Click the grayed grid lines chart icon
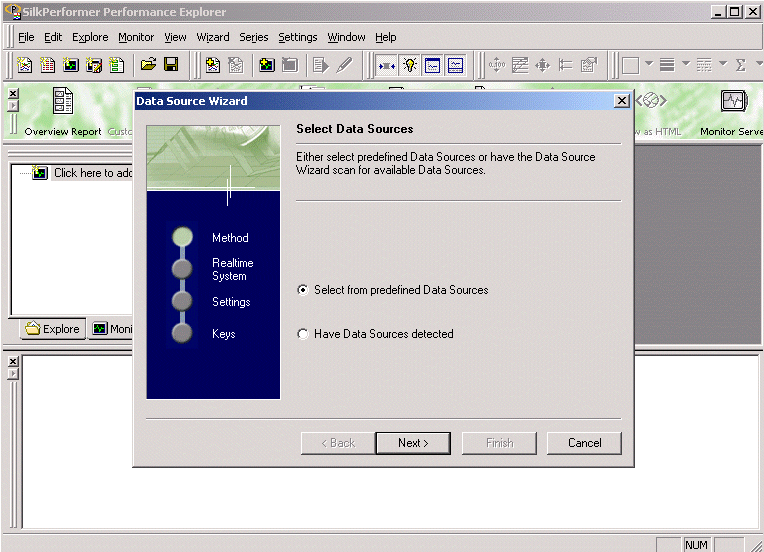This screenshot has height=552, width=764. 520,65
